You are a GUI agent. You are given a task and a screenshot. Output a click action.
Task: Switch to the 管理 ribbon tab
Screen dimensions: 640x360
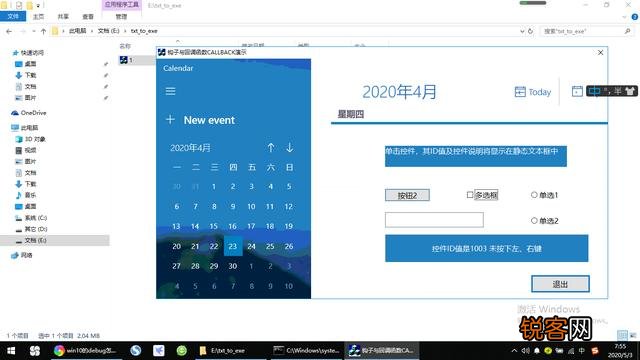tap(121, 17)
